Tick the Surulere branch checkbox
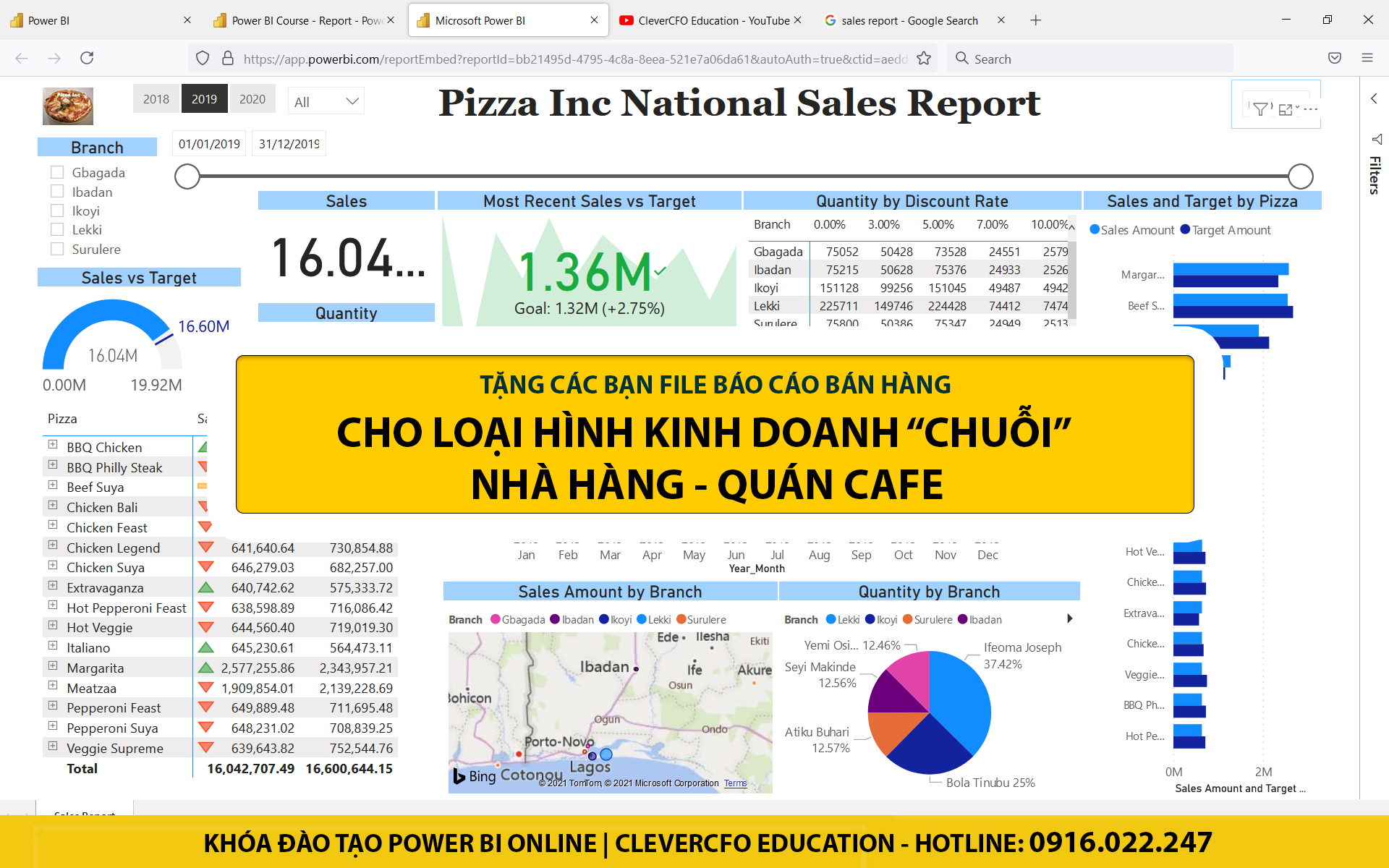1389x868 pixels. tap(57, 249)
